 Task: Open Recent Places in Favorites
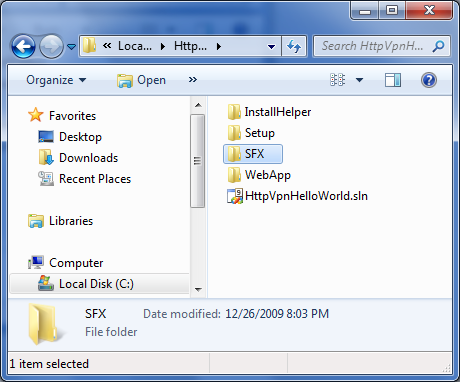(x=95, y=179)
